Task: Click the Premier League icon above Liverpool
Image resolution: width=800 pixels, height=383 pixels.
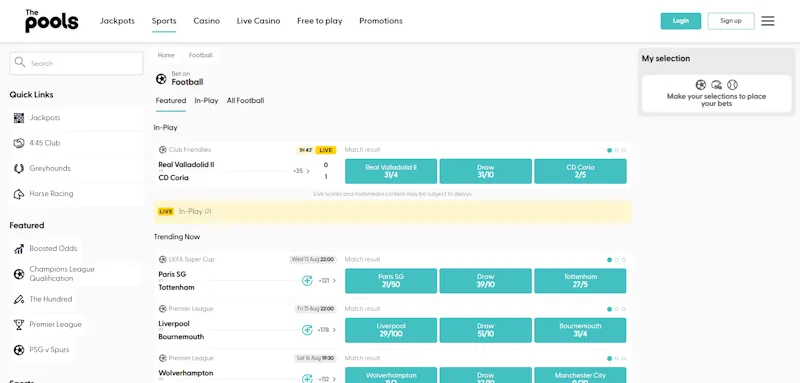Action: (163, 309)
